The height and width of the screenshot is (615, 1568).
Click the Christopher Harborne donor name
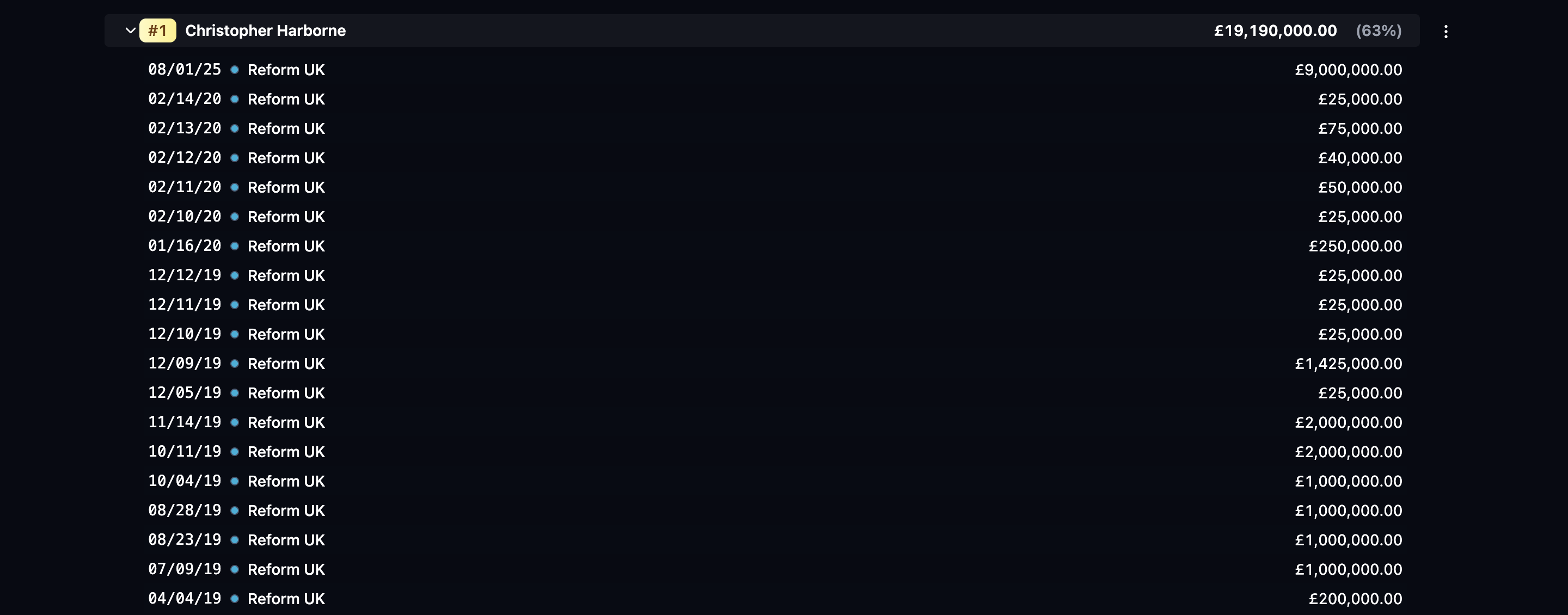tap(265, 30)
